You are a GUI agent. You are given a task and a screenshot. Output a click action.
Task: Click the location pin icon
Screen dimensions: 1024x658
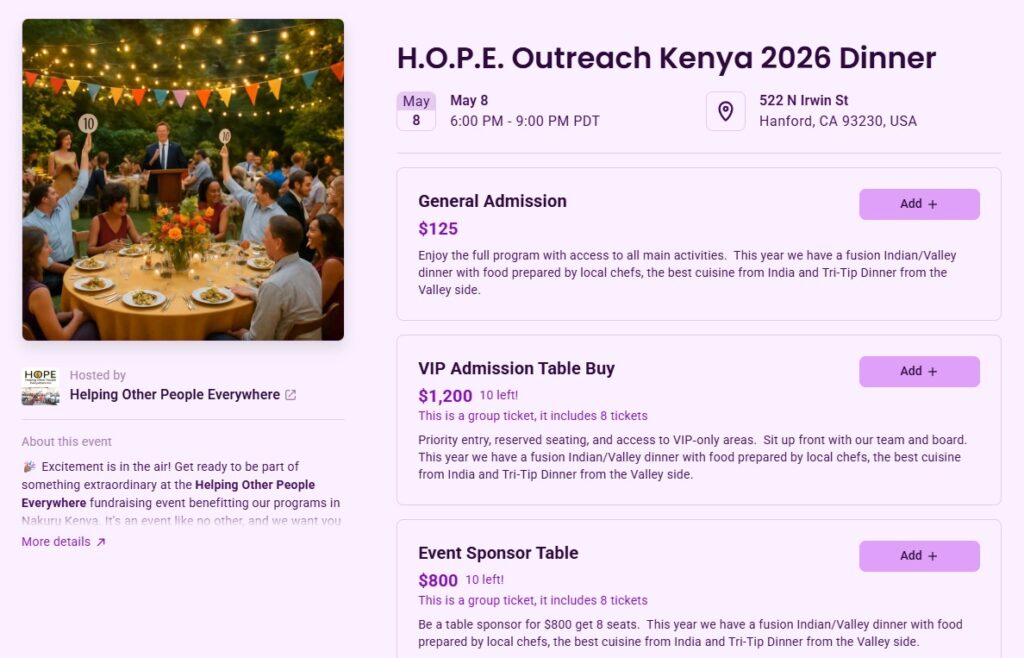click(725, 111)
